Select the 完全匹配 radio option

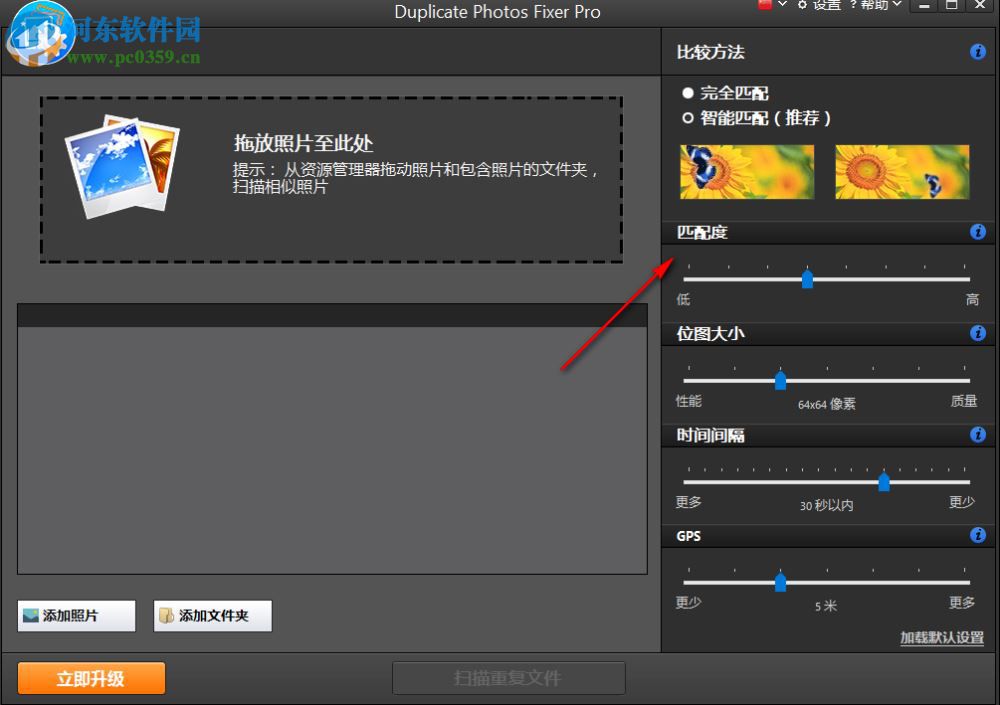click(689, 93)
